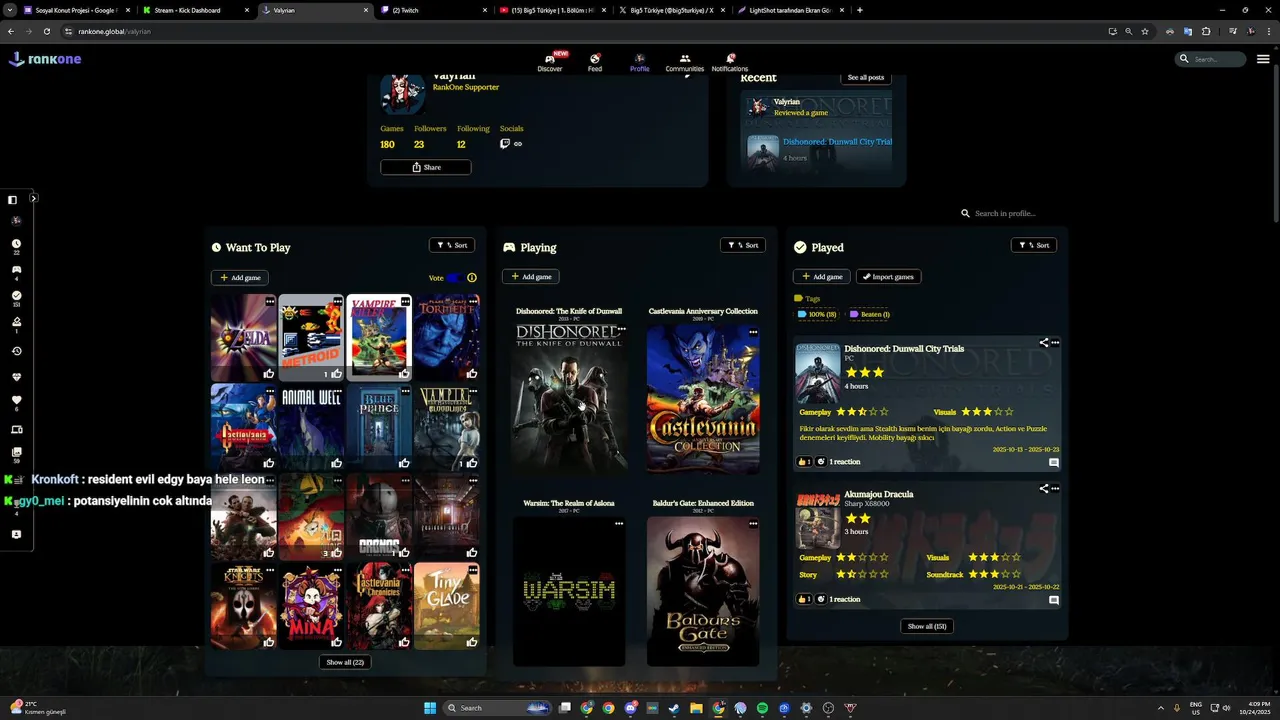This screenshot has height=720, width=1280.
Task: Click Add game in Playing column
Action: tap(531, 277)
